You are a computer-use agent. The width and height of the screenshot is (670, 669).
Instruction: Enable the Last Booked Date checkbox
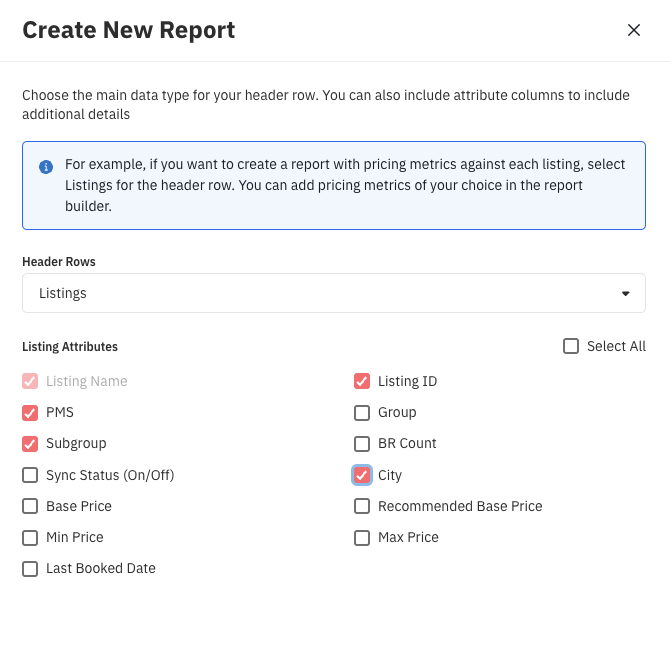30,569
